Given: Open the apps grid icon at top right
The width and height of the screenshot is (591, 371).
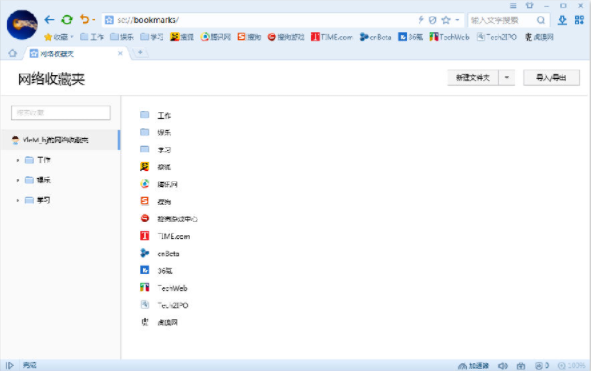Looking at the screenshot, I should click(x=579, y=20).
